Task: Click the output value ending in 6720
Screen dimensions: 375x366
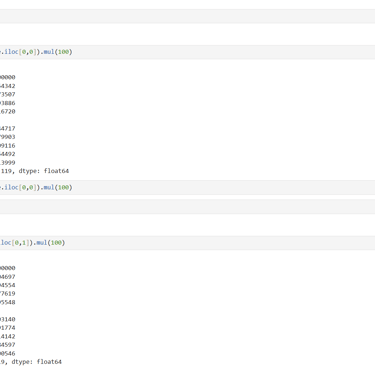Action: tap(8, 111)
